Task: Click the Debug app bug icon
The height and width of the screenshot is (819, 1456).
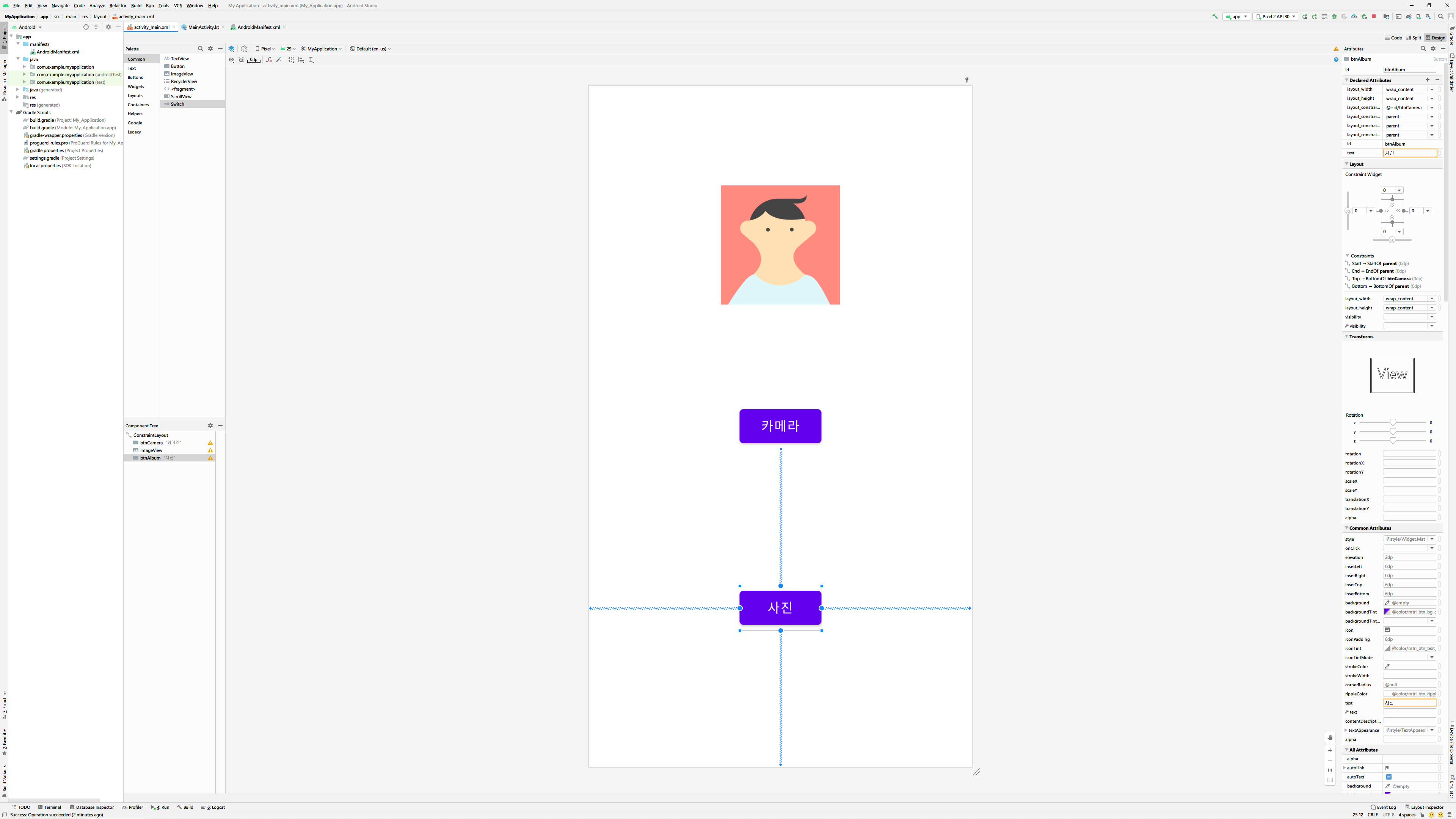Action: tap(1334, 16)
